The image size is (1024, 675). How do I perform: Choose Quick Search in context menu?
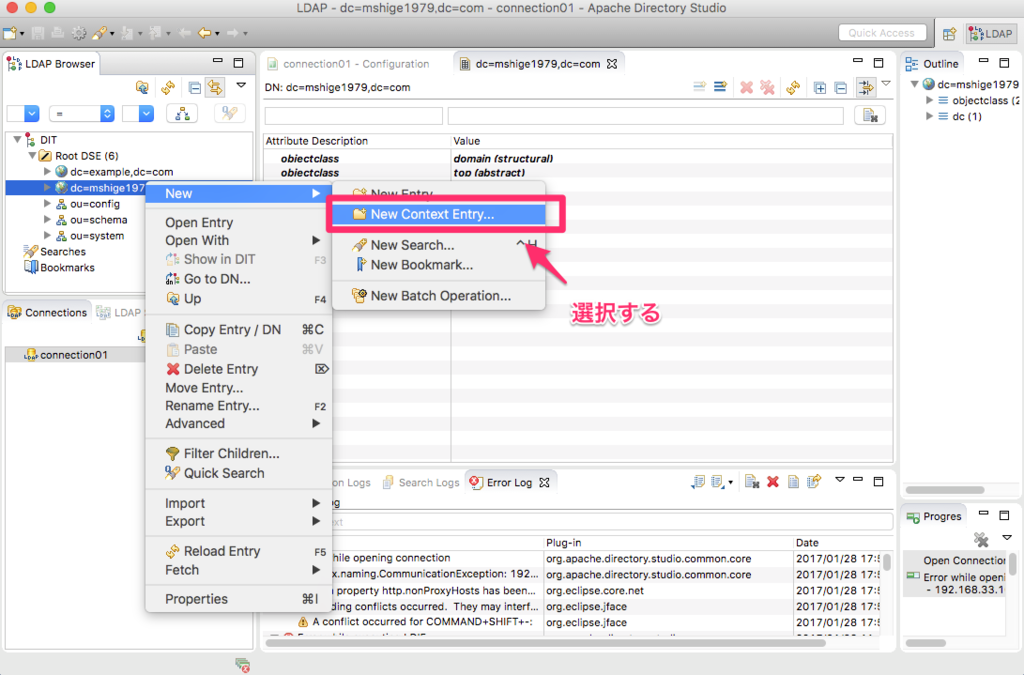238,473
